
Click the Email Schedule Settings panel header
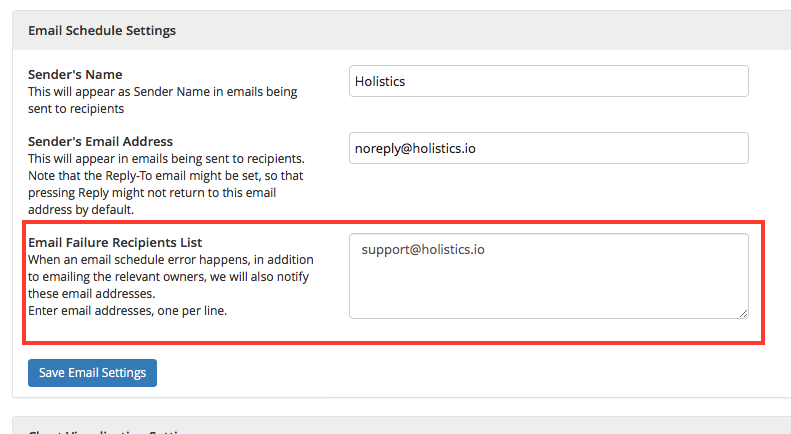coord(401,30)
